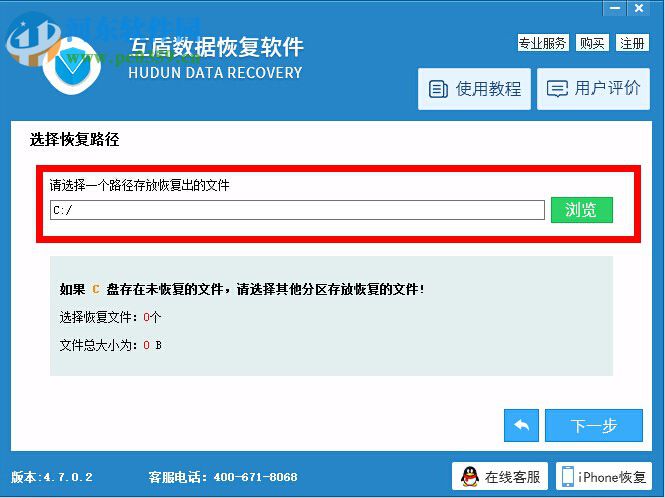The image size is (665, 498).
Task: Open 在线客服 online support
Action: click(x=500, y=476)
